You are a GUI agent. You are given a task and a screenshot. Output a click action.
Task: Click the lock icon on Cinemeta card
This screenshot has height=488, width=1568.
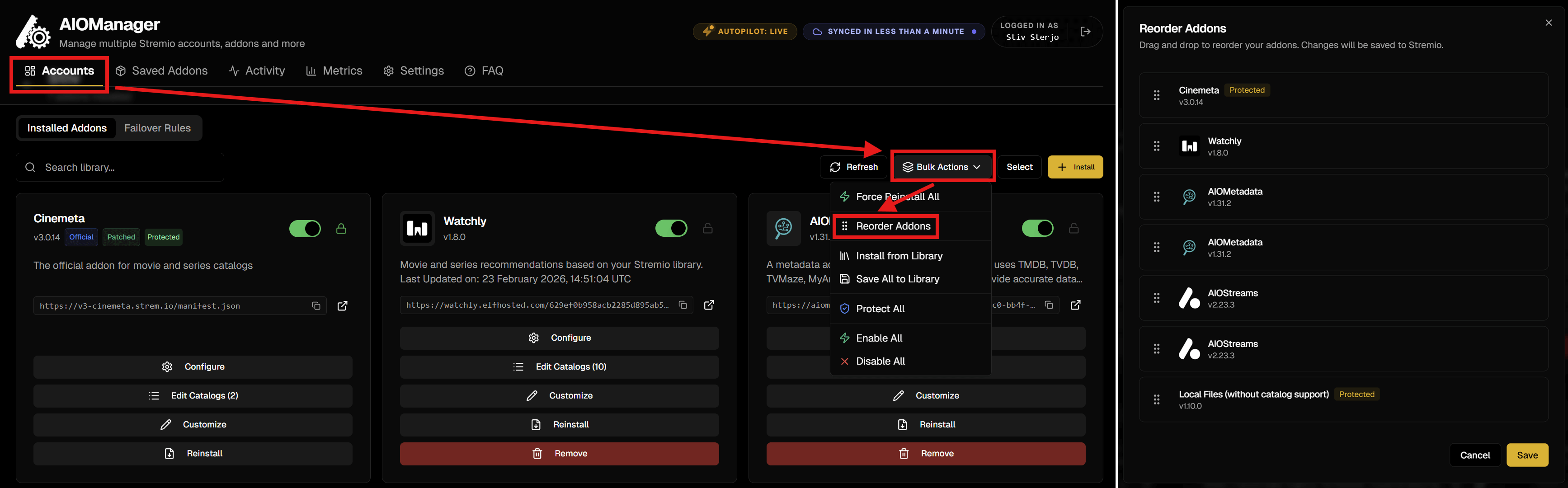[x=341, y=228]
